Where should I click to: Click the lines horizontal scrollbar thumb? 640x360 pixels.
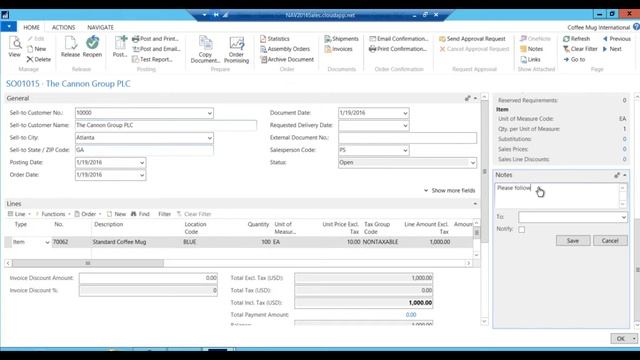[88, 263]
